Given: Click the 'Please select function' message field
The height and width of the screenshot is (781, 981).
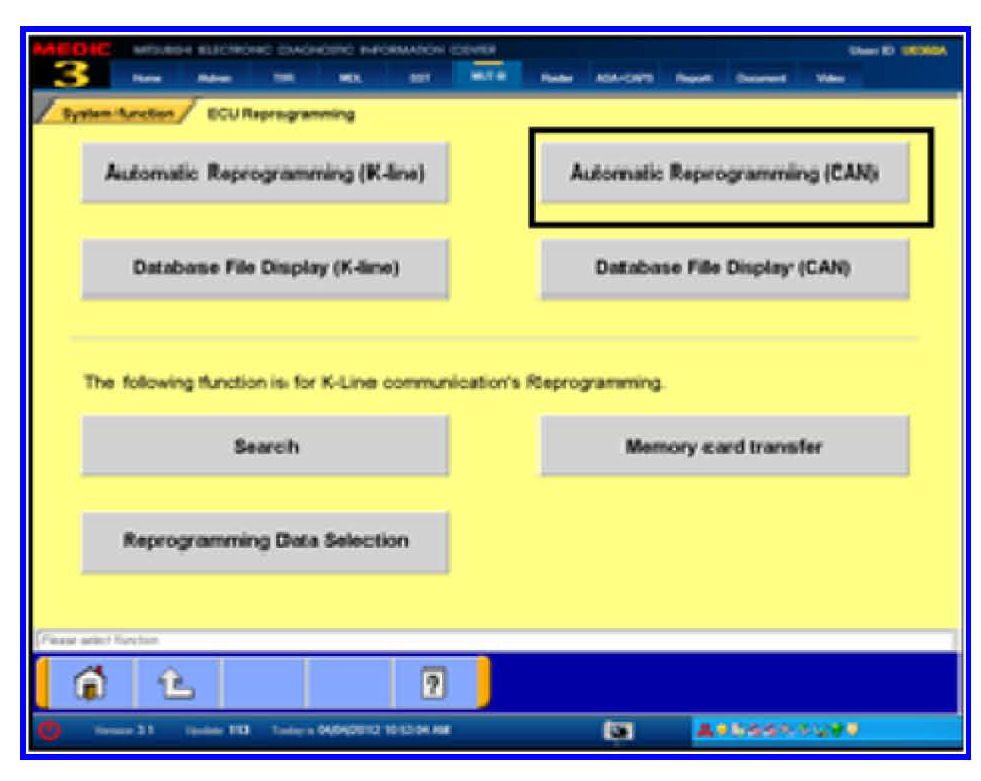Looking at the screenshot, I should (x=495, y=639).
